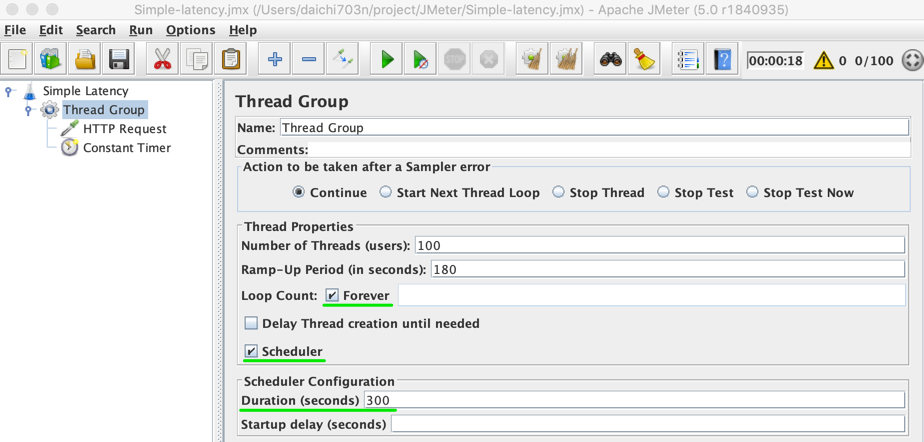Click the Stop sign icon
924x442 pixels.
tap(455, 59)
